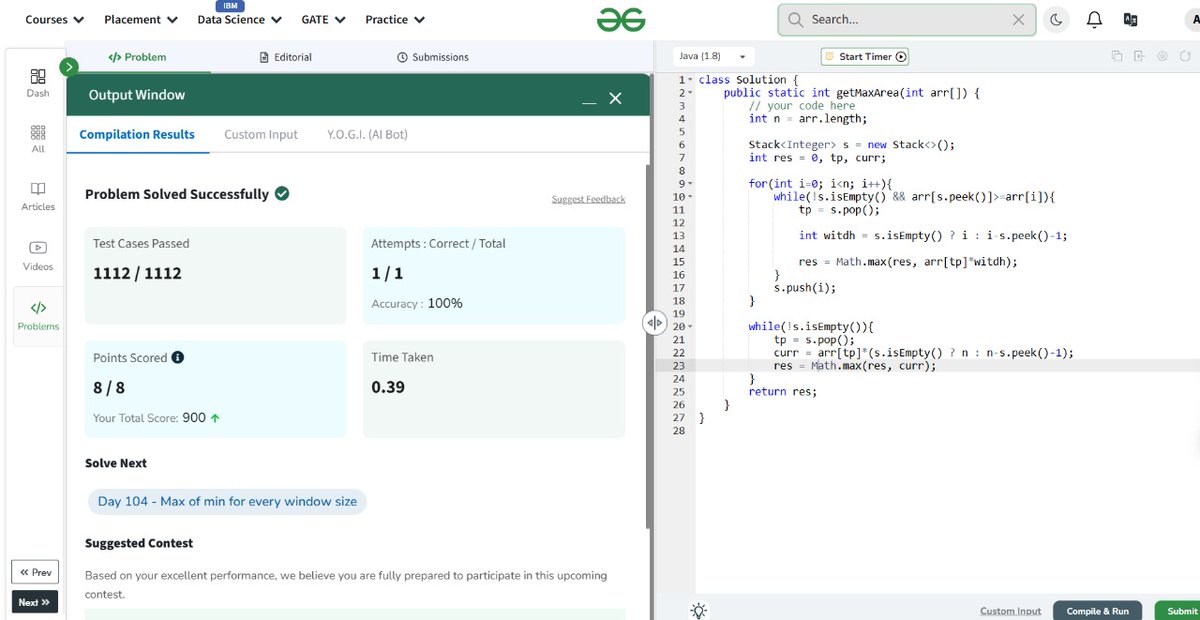The width and height of the screenshot is (1200, 620).
Task: Click the Submit button
Action: click(x=1179, y=610)
